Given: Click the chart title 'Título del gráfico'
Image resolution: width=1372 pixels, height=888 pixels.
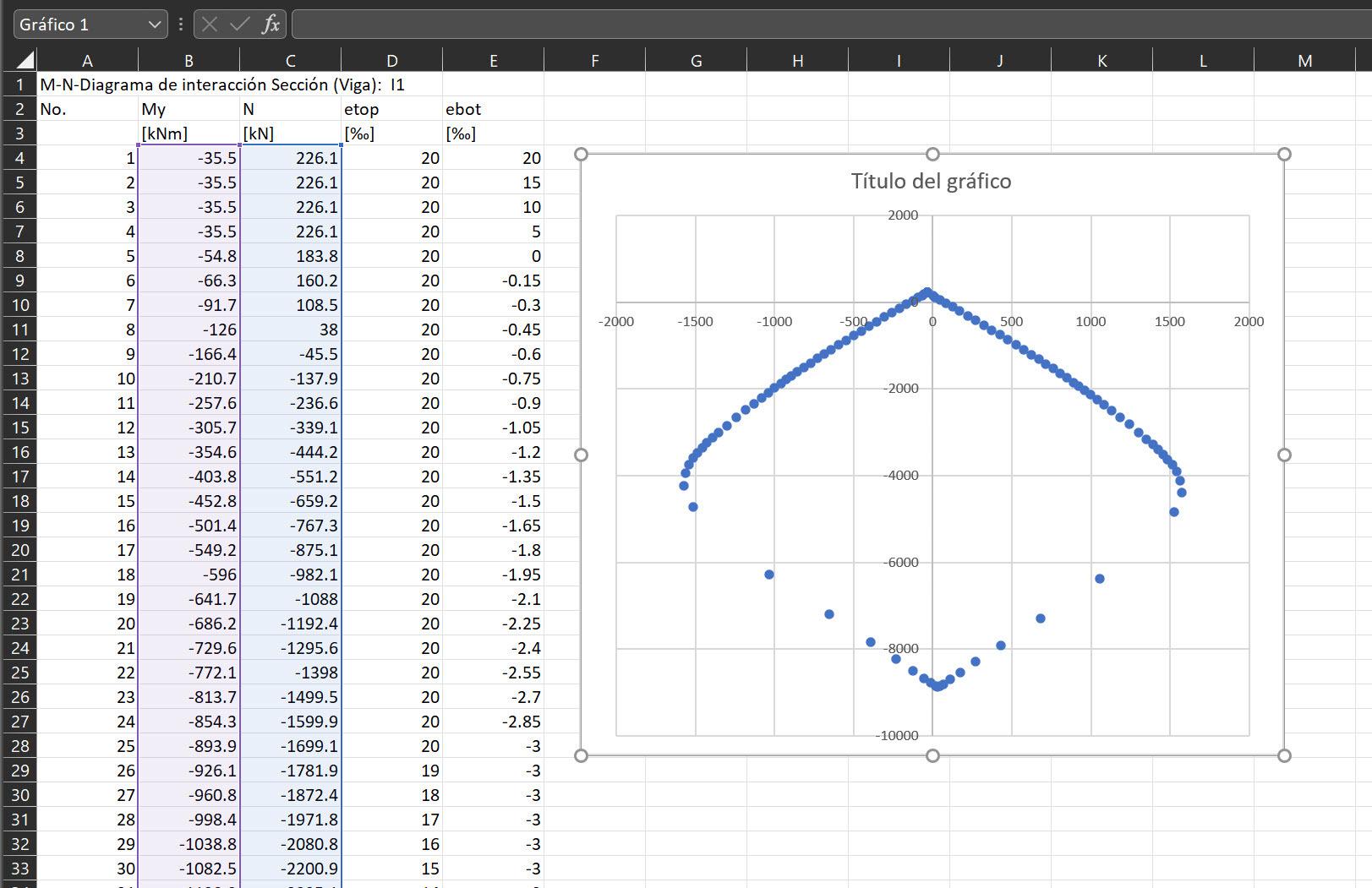Looking at the screenshot, I should (x=931, y=181).
